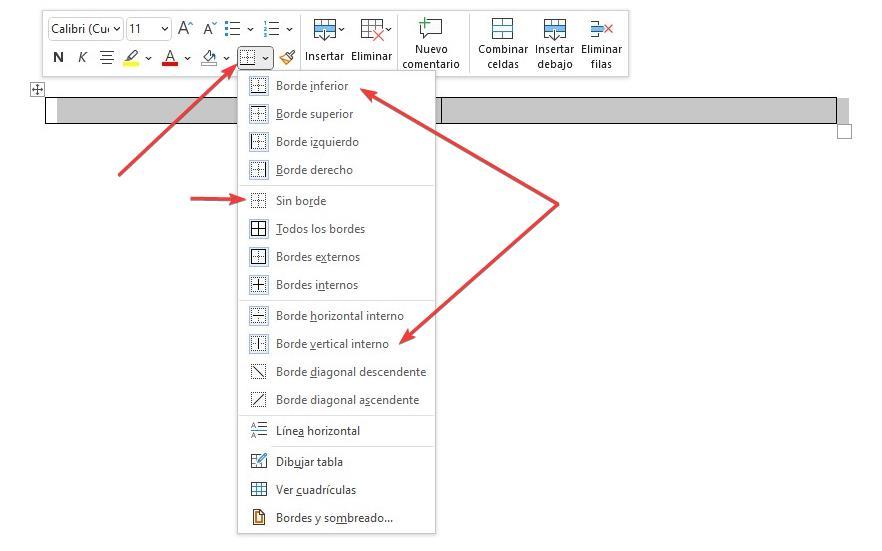Choose Borde vertical interno
The image size is (882, 551).
tap(336, 344)
